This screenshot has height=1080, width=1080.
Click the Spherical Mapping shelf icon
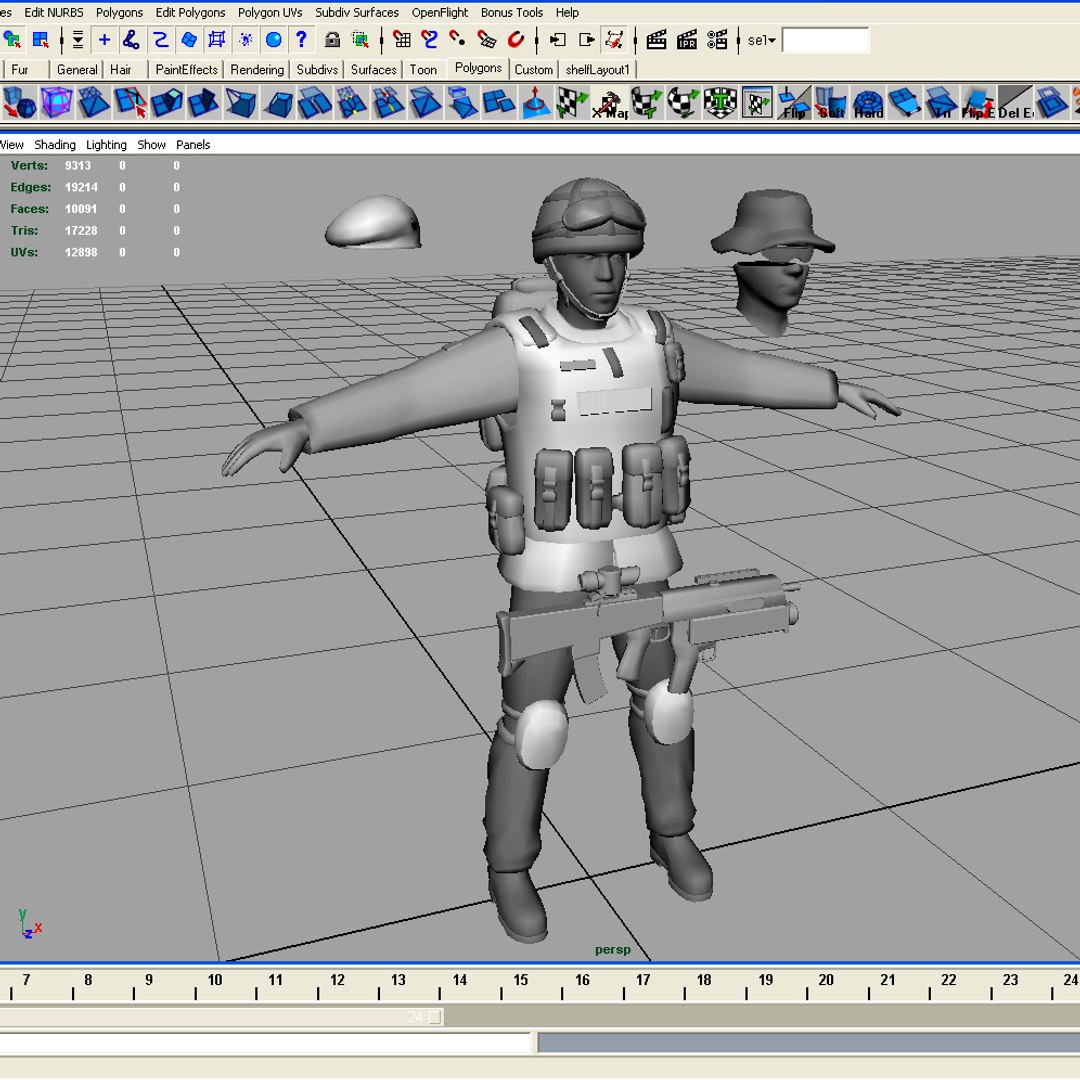(x=683, y=103)
